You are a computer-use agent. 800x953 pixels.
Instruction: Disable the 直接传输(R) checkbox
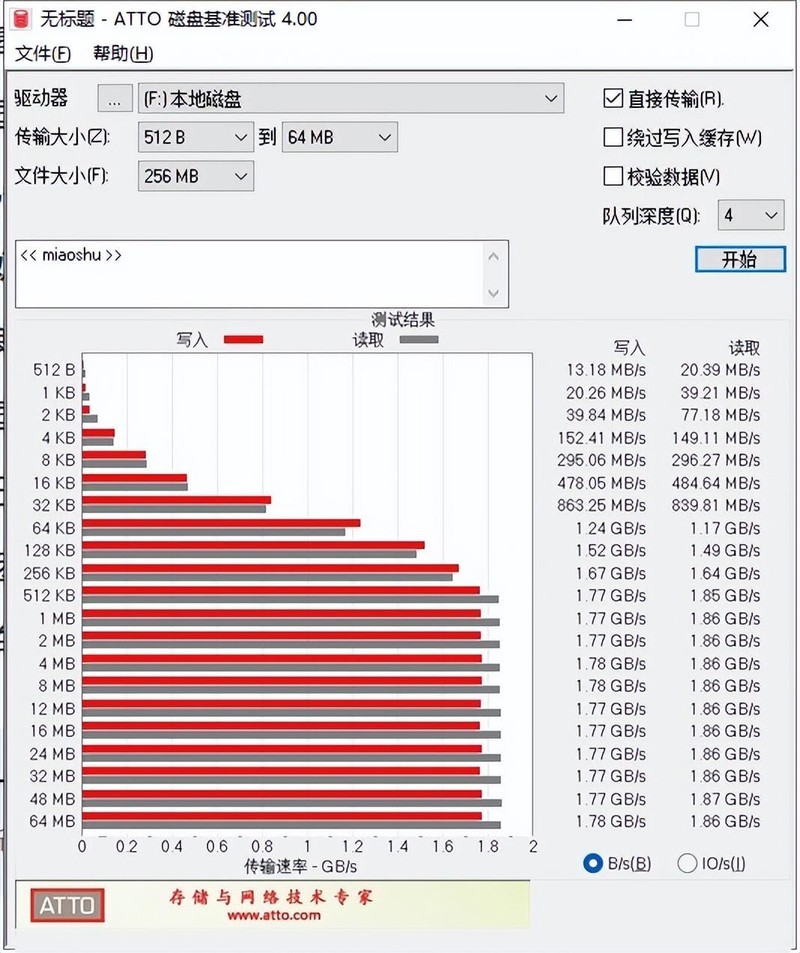pos(612,98)
